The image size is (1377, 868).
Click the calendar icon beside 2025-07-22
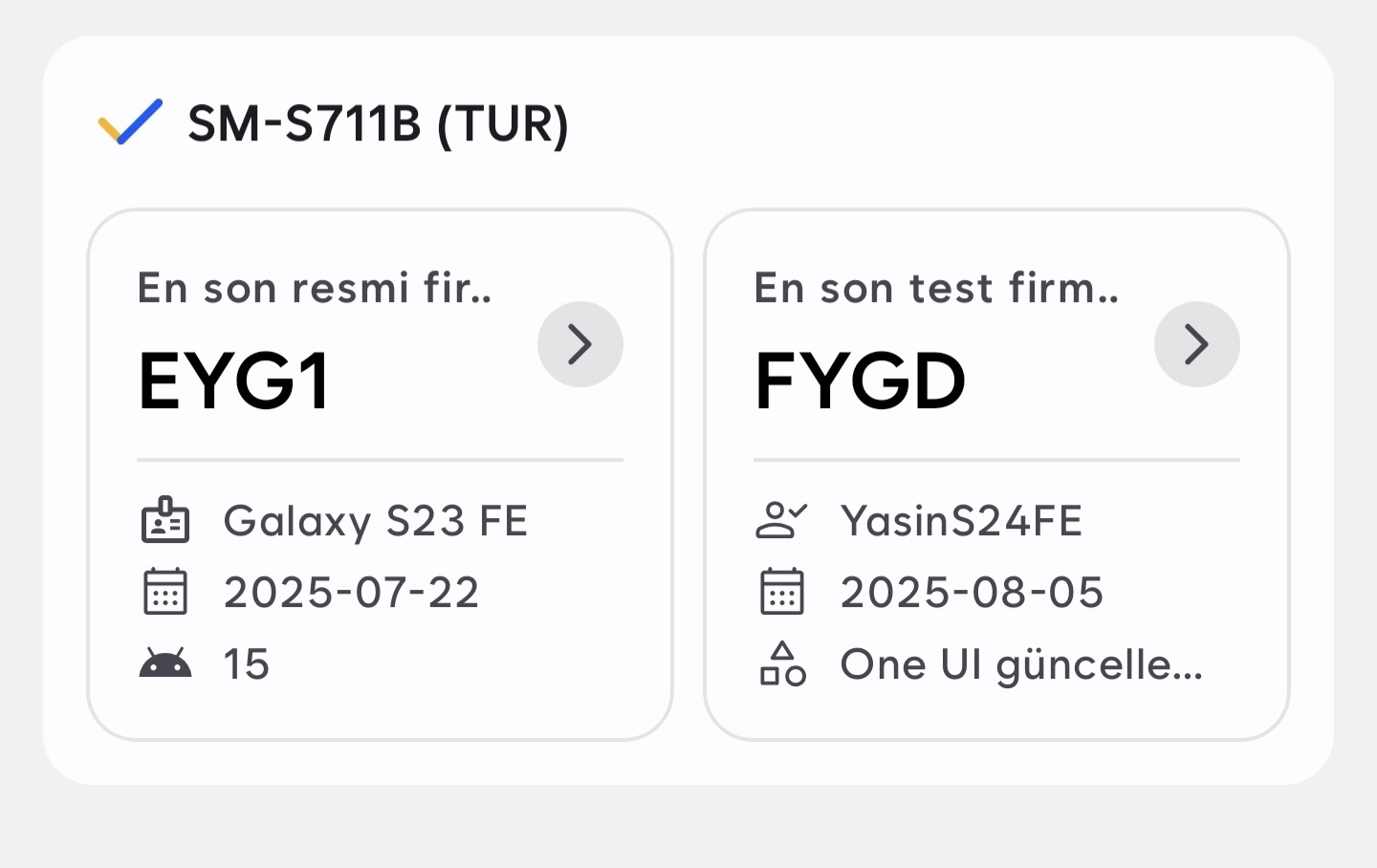[165, 592]
